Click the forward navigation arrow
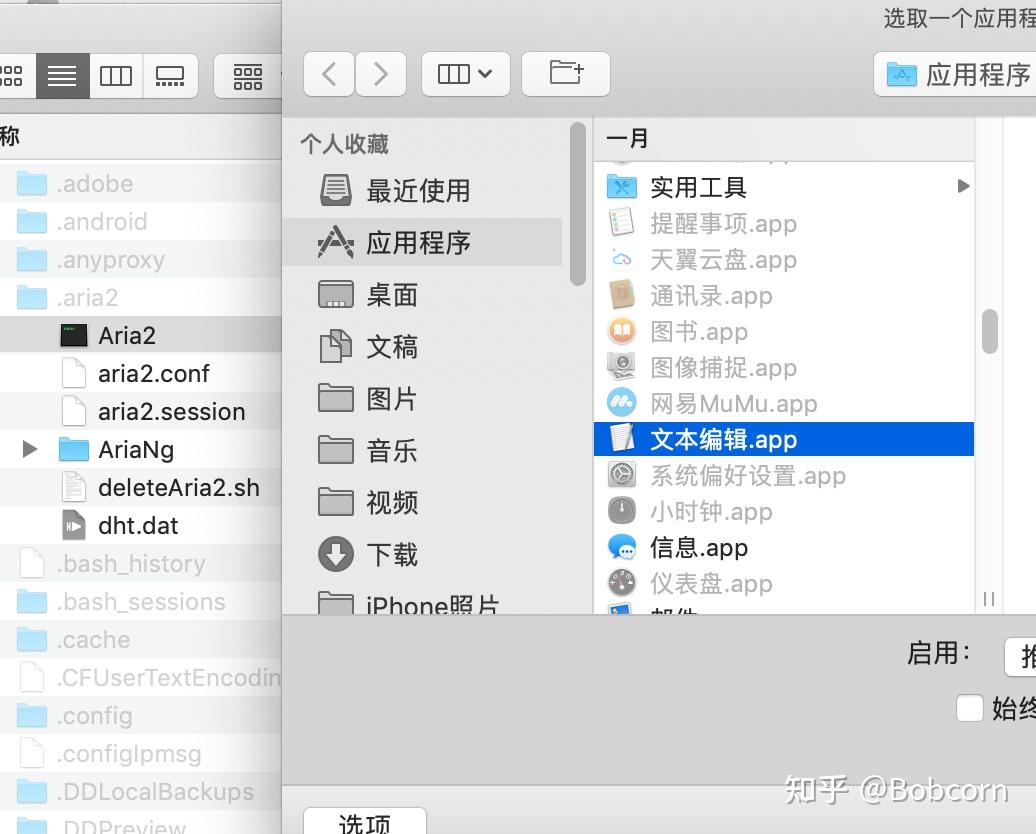1036x834 pixels. (x=381, y=73)
